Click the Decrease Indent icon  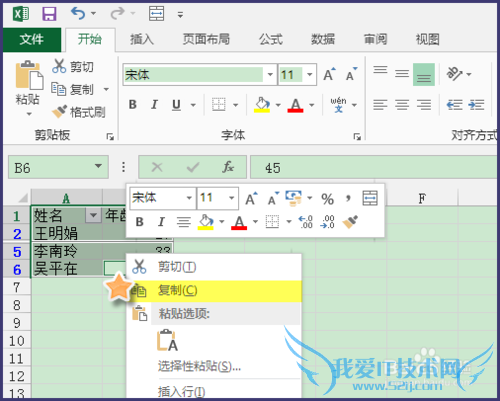click(454, 105)
